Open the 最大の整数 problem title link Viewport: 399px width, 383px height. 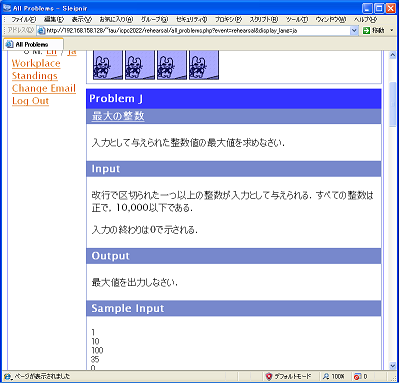point(118,116)
